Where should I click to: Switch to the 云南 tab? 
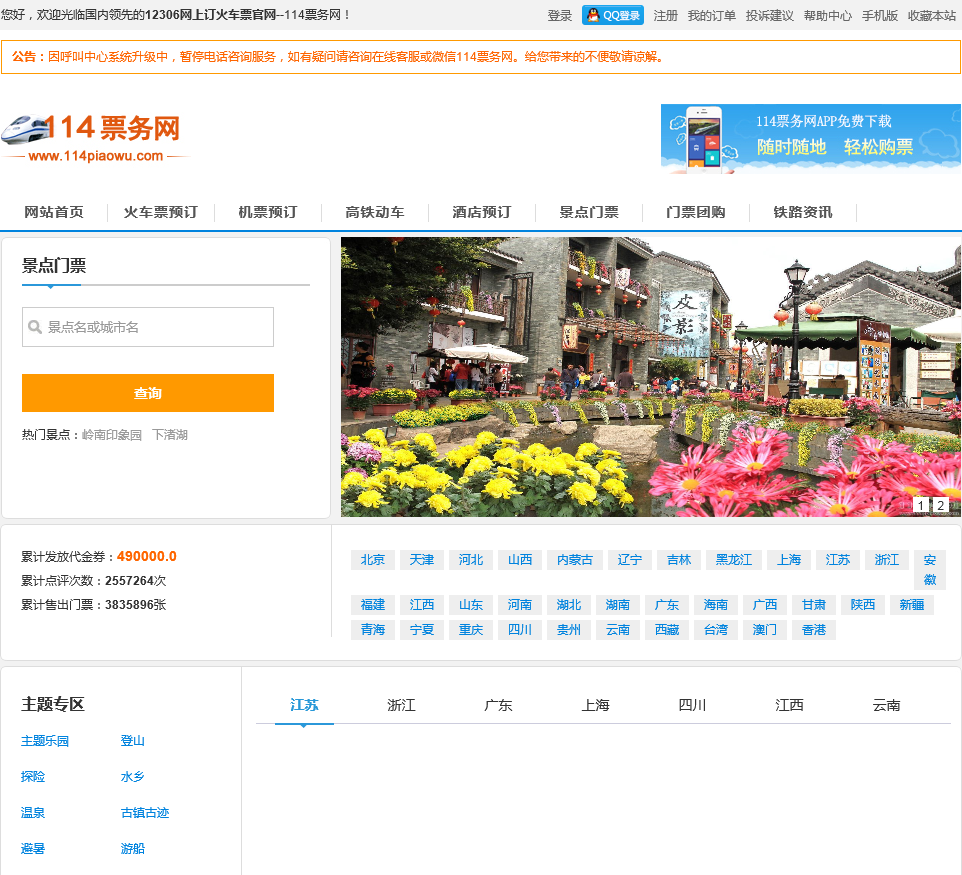(886, 705)
